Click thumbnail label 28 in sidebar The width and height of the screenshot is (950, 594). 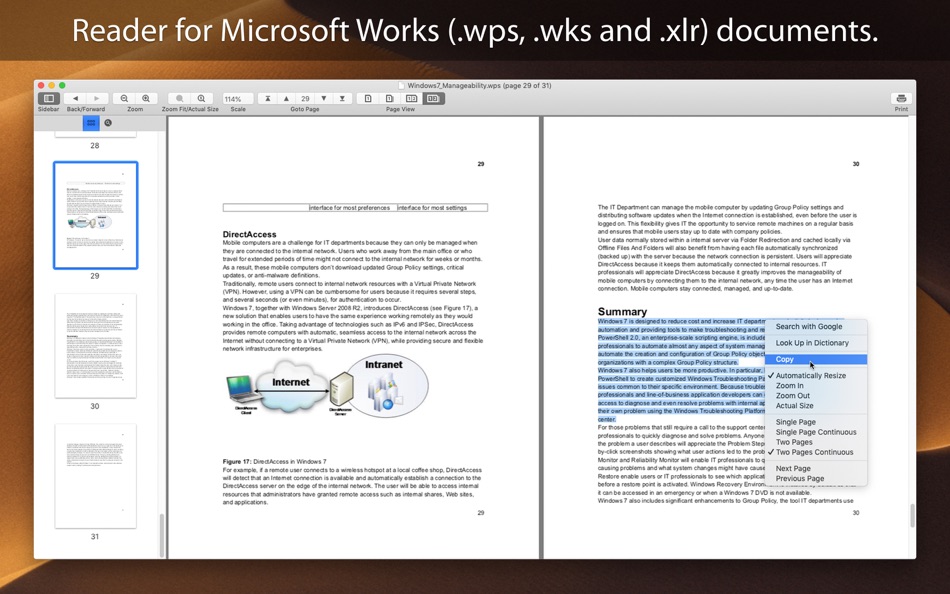tap(95, 145)
